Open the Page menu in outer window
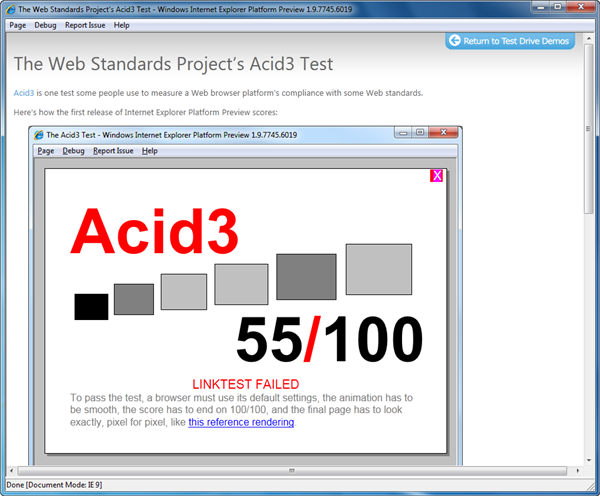 point(17,24)
